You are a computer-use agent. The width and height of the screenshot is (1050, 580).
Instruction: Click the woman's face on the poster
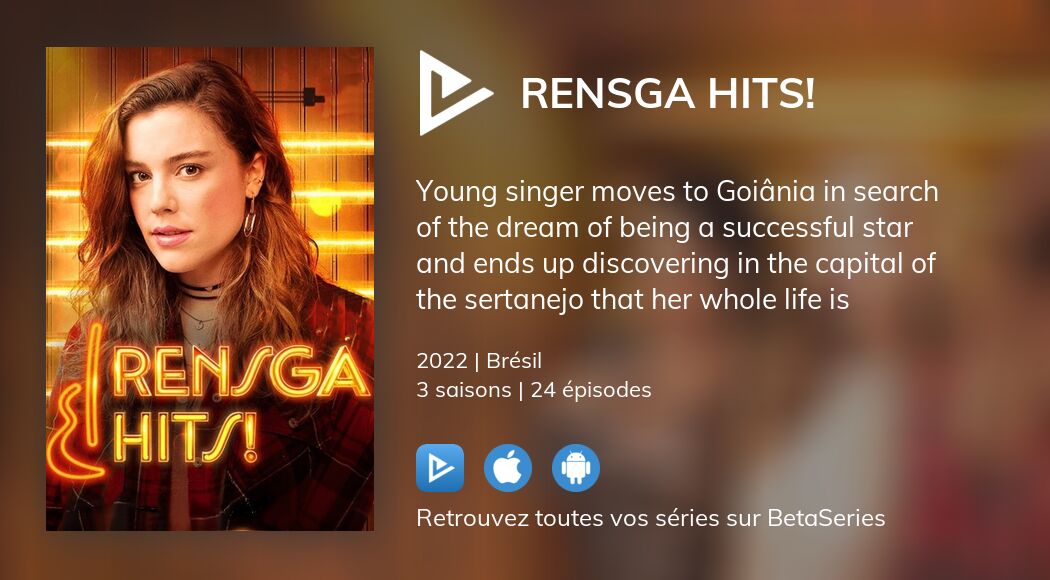tap(186, 188)
